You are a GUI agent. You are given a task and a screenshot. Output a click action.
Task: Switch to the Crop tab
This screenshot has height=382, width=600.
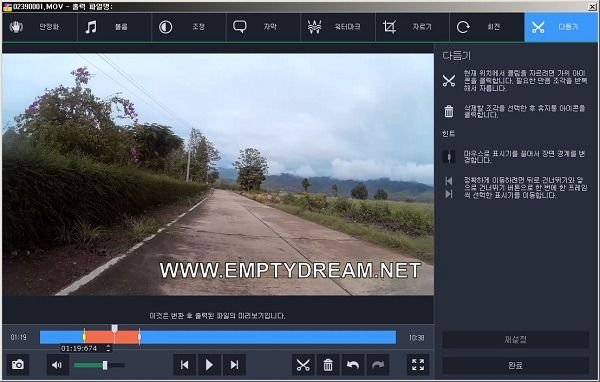point(412,27)
